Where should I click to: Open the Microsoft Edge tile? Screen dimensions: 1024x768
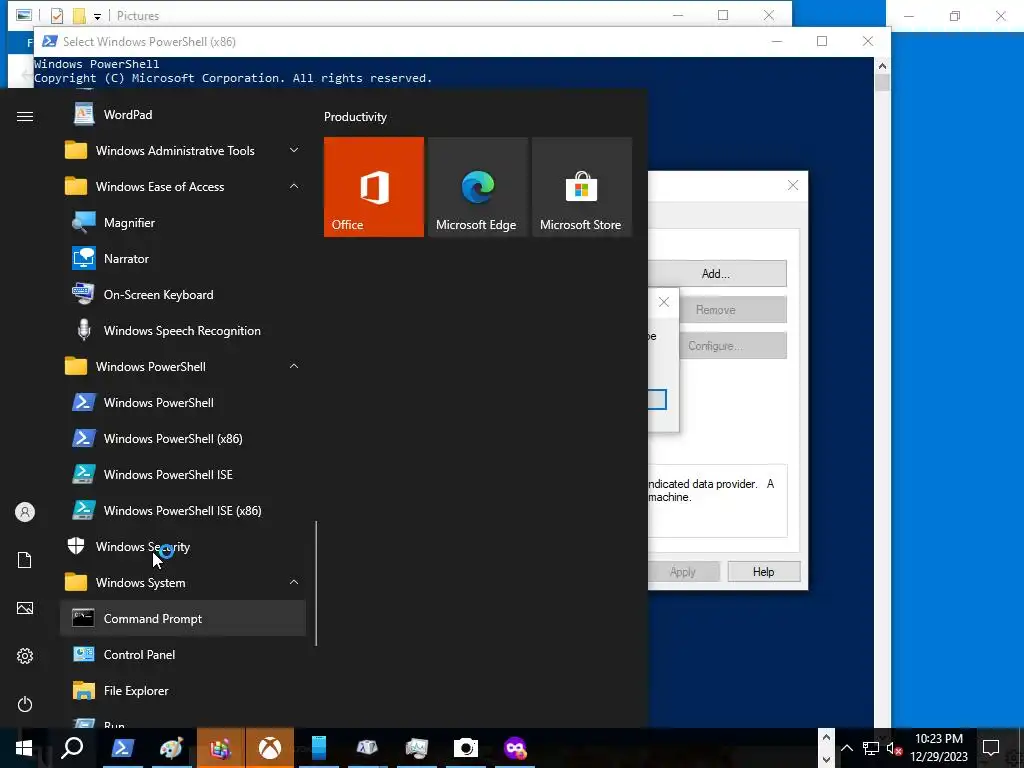coord(477,187)
